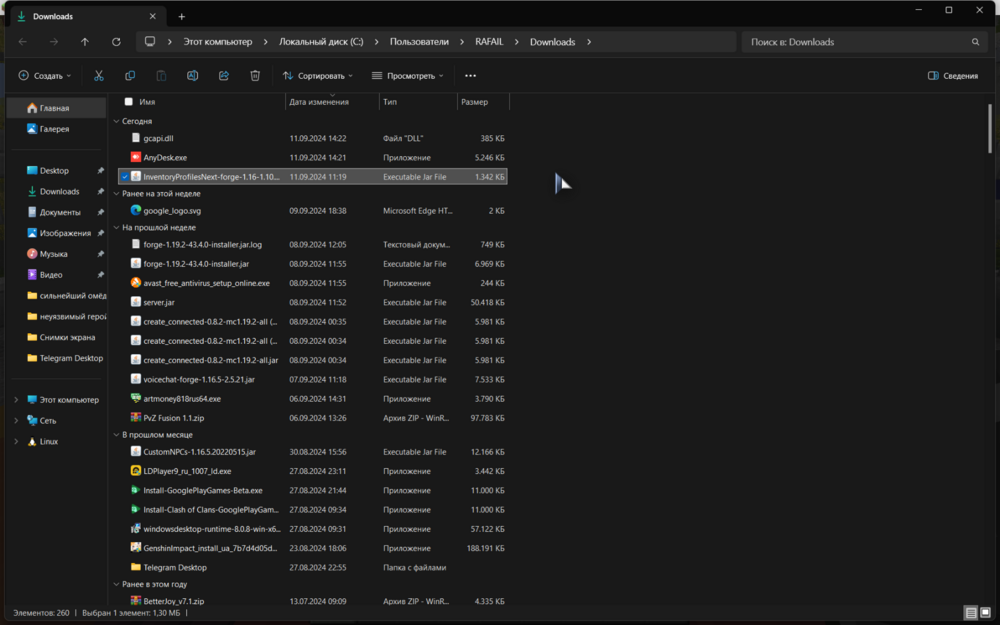Click the Paste clipboard icon
The height and width of the screenshot is (625, 1000).
[161, 75]
